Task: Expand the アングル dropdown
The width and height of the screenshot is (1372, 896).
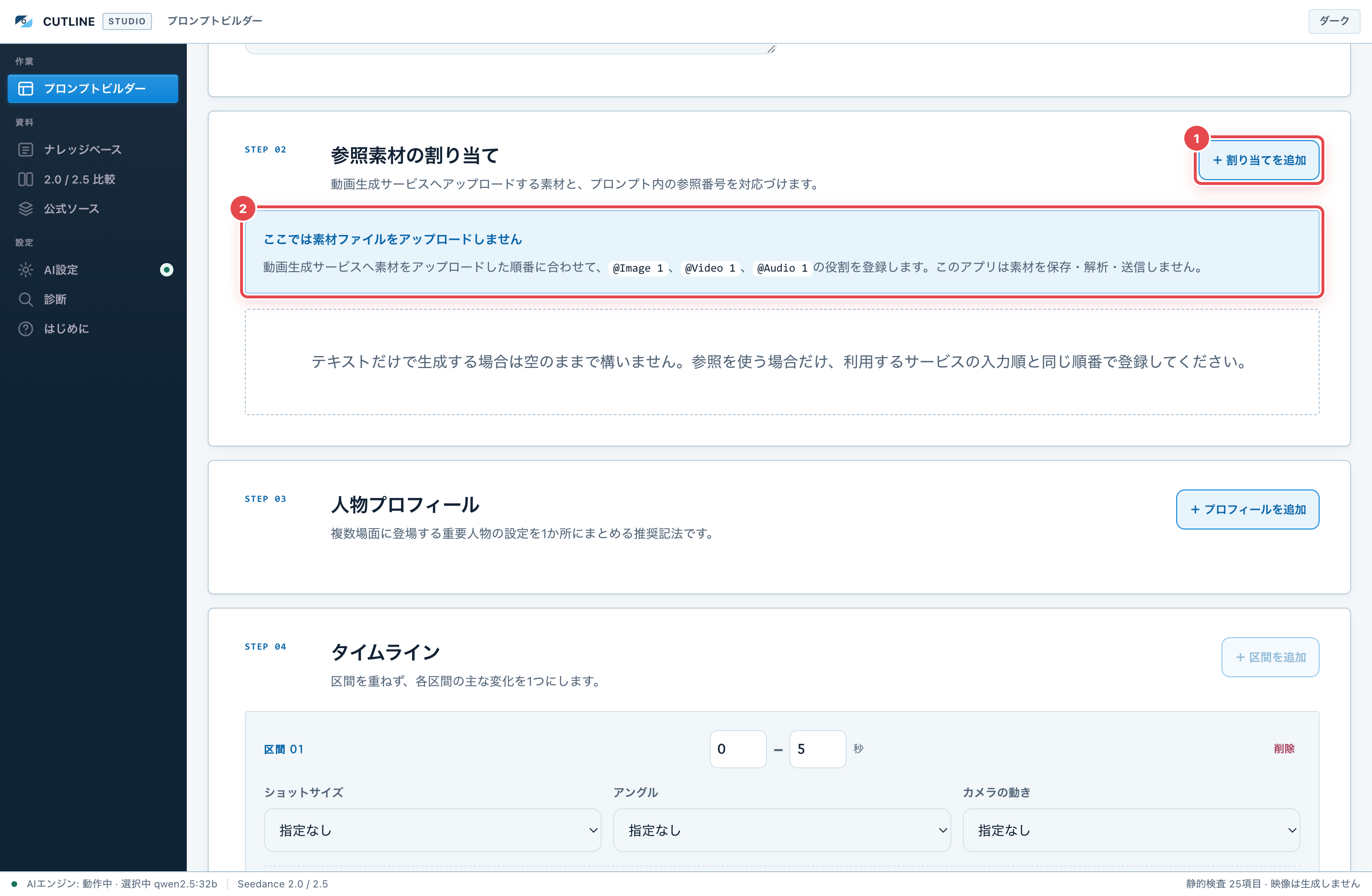Action: 782,830
